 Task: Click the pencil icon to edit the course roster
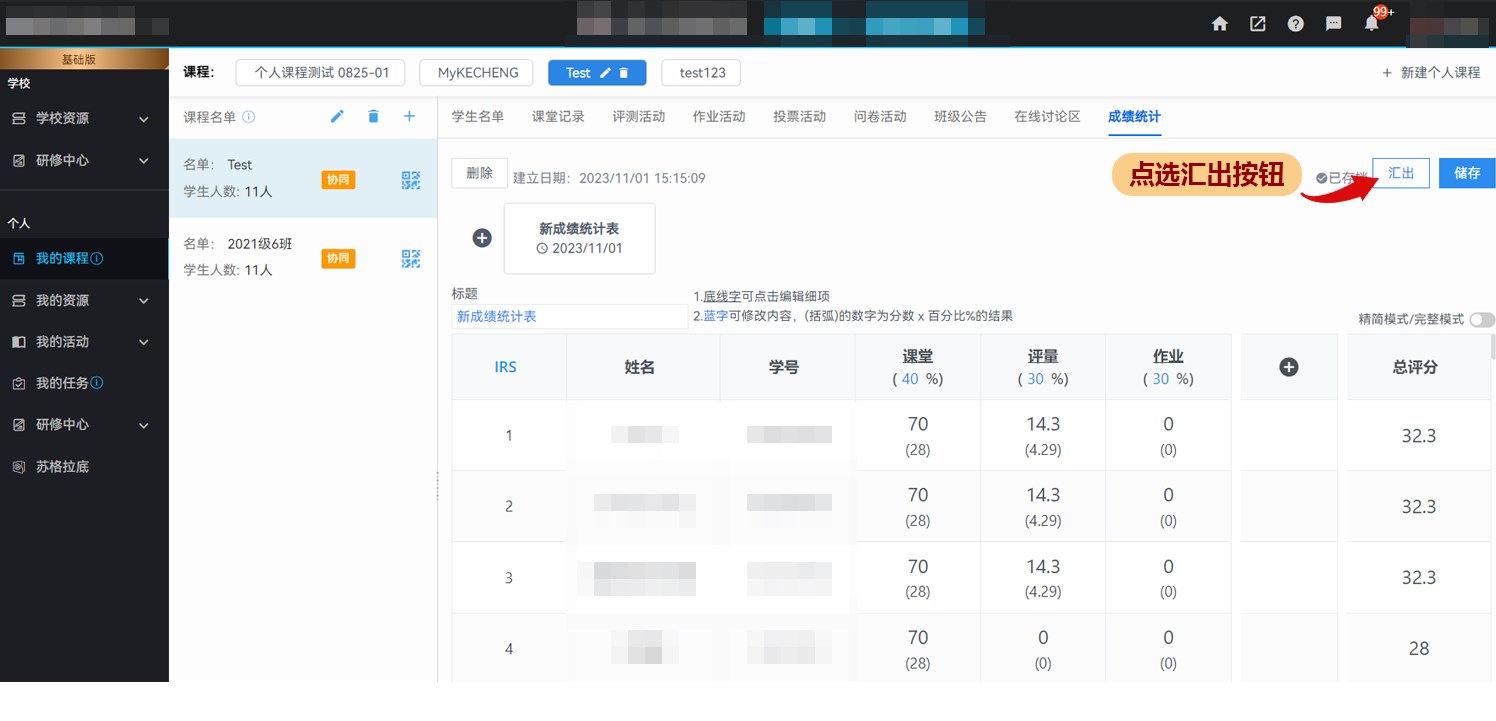(x=337, y=117)
